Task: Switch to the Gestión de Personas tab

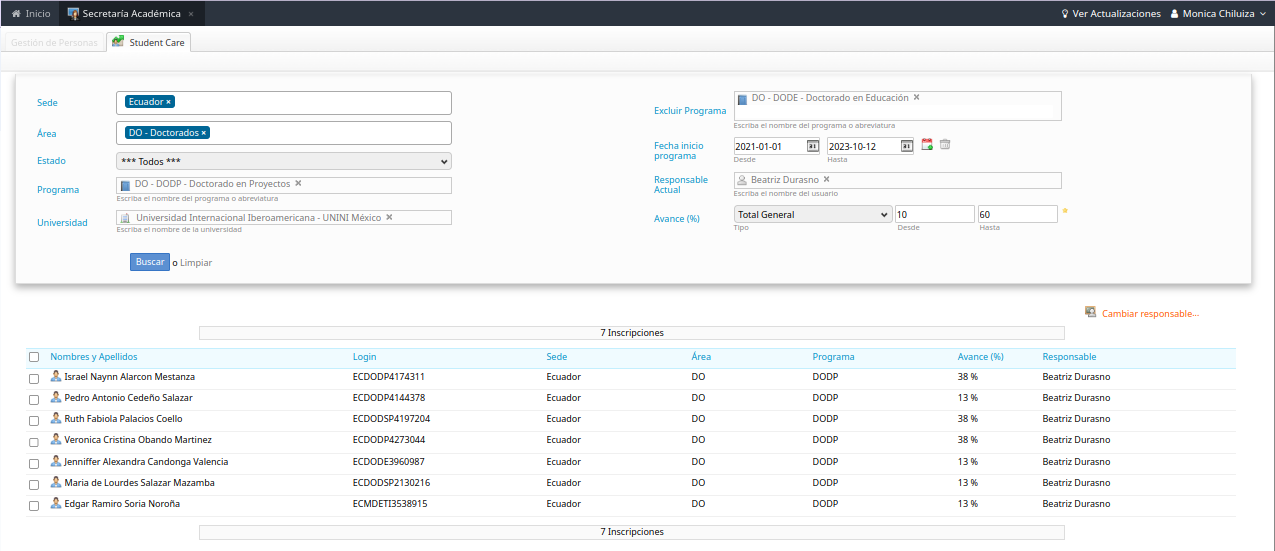Action: point(54,43)
